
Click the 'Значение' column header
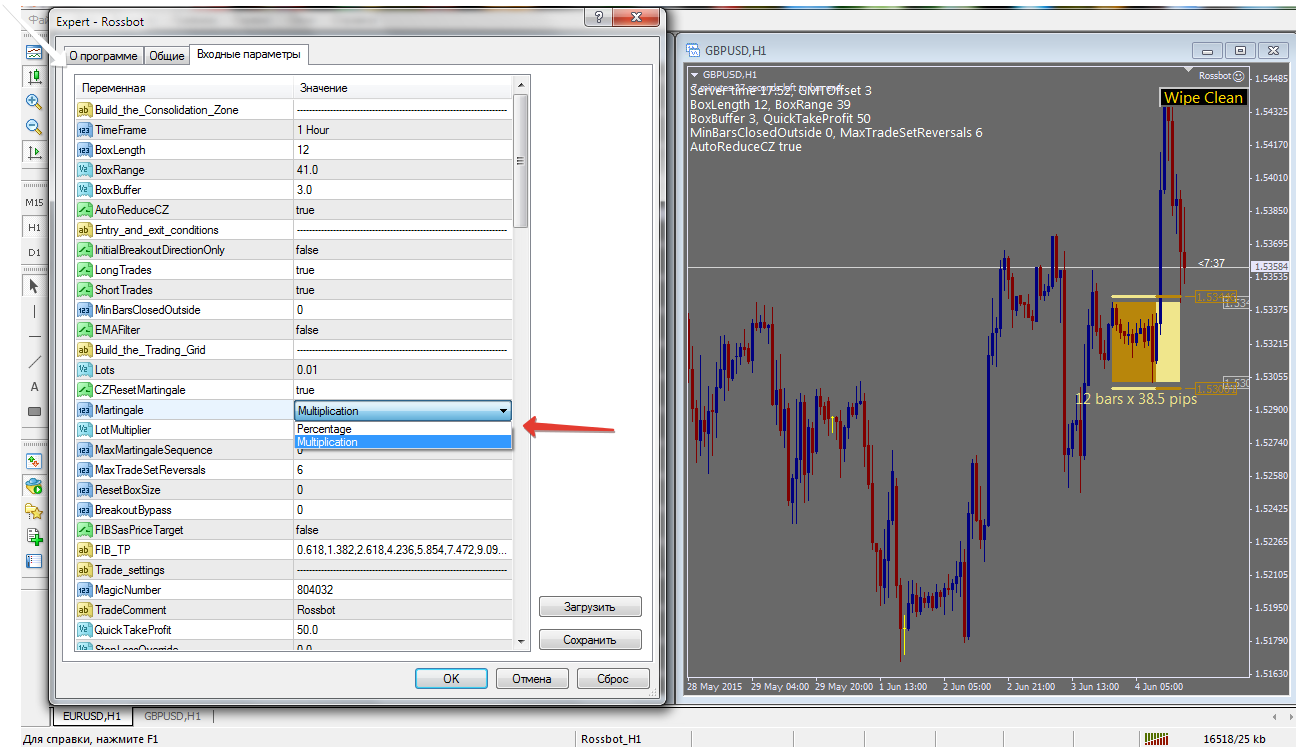[x=403, y=88]
